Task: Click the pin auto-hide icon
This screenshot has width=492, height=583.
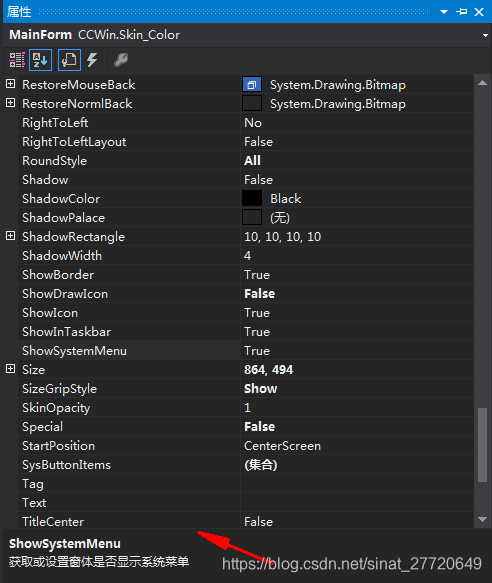Action: (462, 12)
